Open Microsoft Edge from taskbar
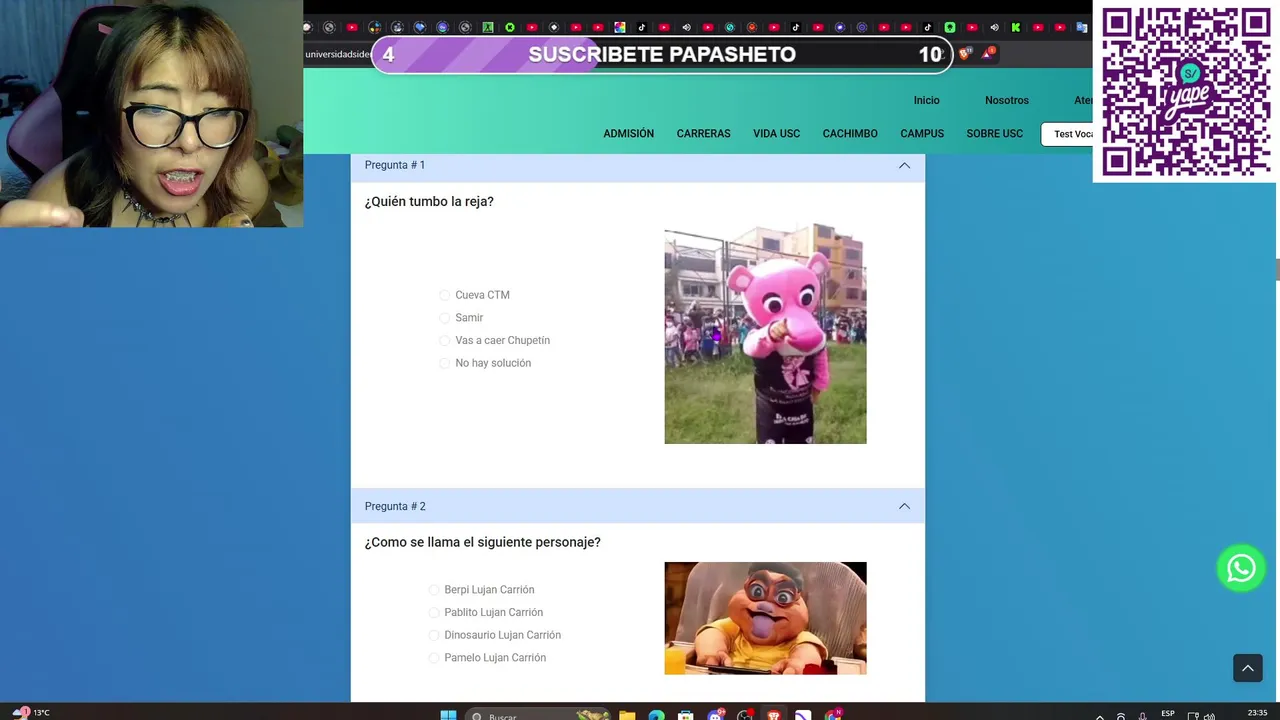This screenshot has height=720, width=1280. tap(656, 715)
